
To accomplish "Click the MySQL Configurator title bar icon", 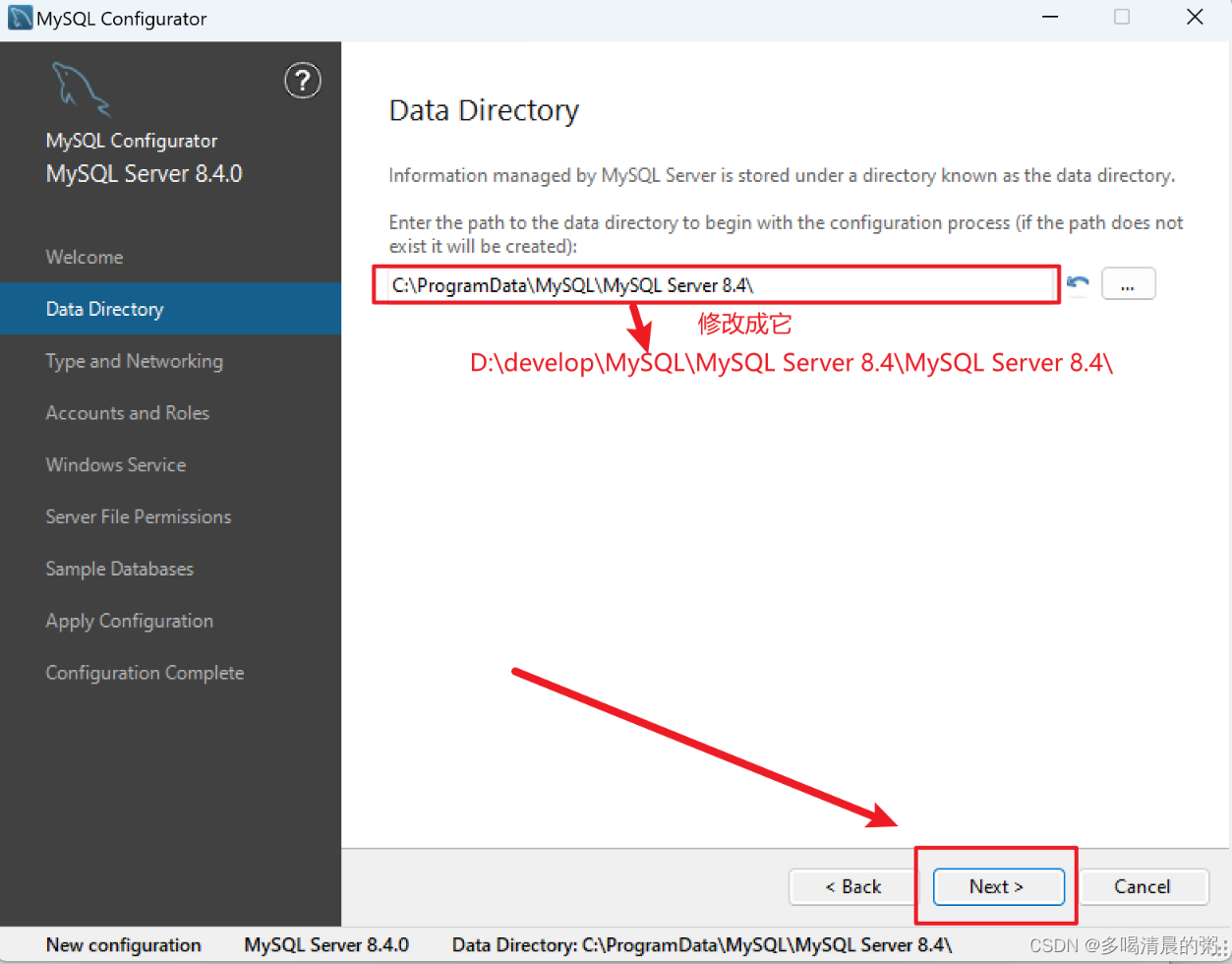I will [x=20, y=18].
